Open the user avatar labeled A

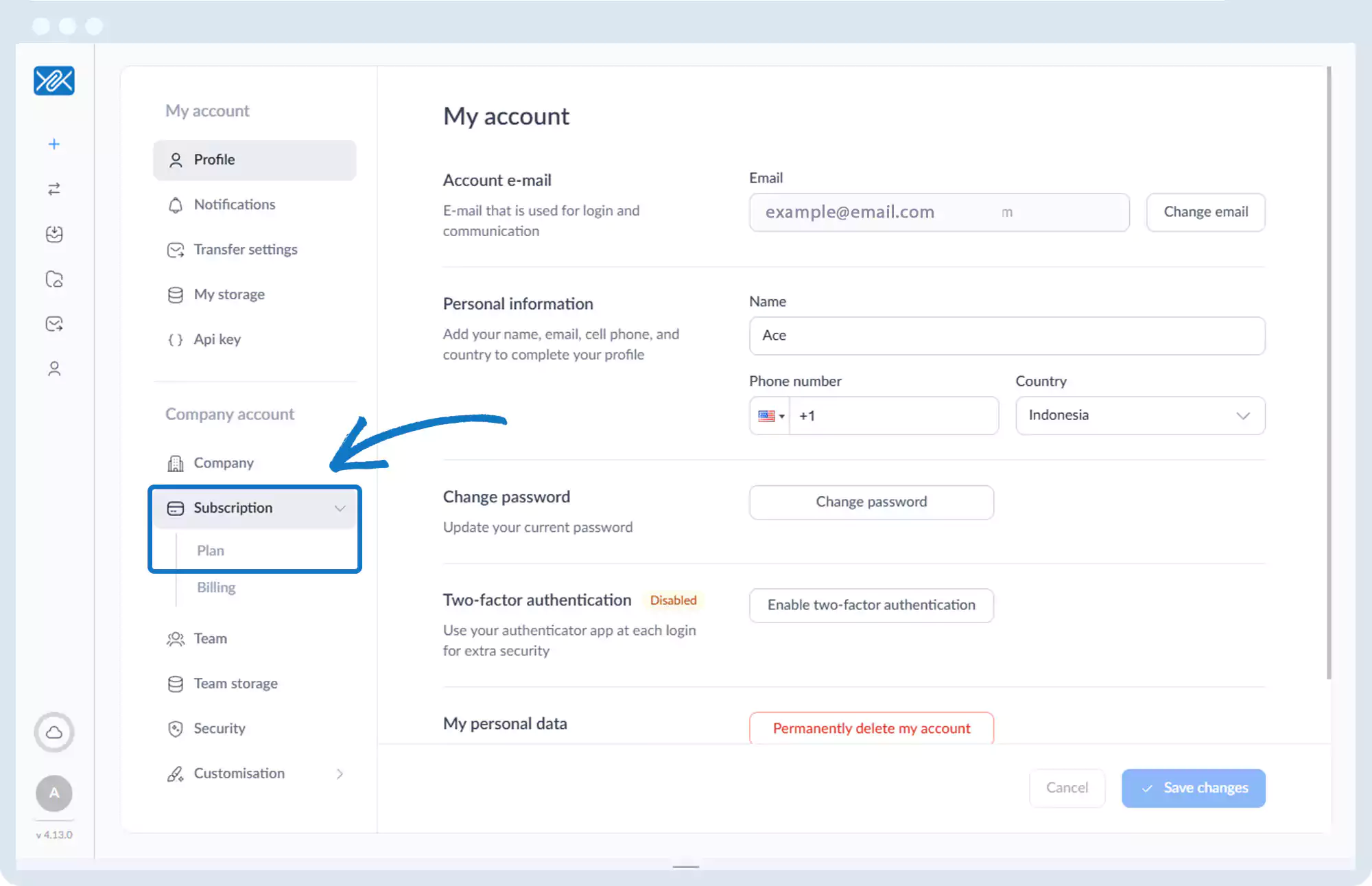click(54, 793)
